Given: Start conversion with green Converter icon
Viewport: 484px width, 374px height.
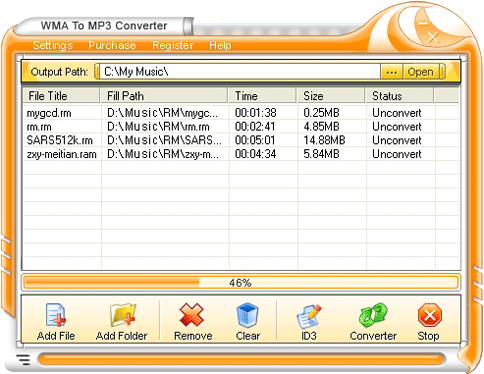Looking at the screenshot, I should click(x=373, y=315).
